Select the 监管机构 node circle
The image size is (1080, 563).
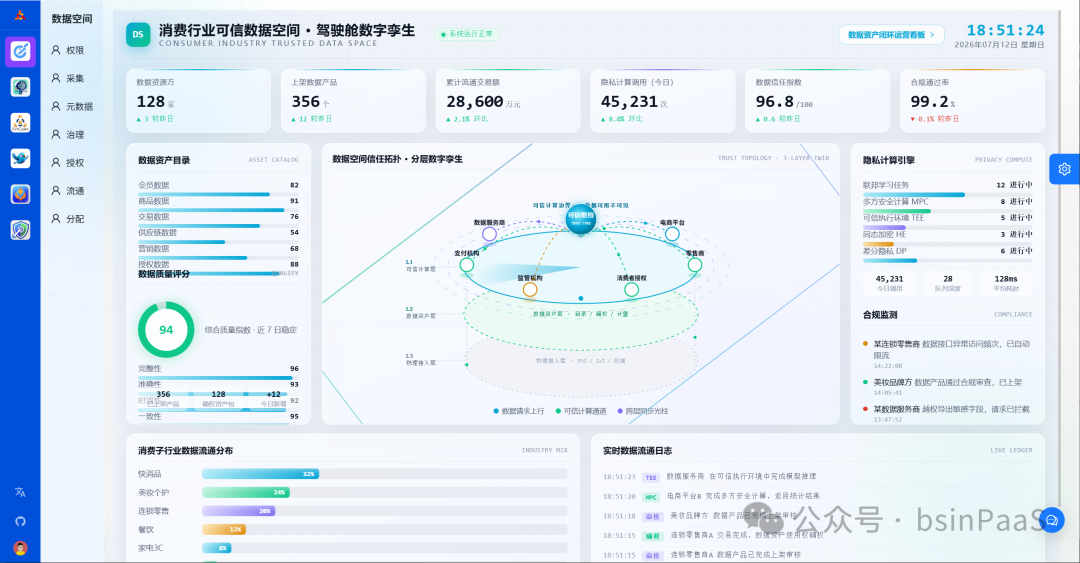point(530,289)
